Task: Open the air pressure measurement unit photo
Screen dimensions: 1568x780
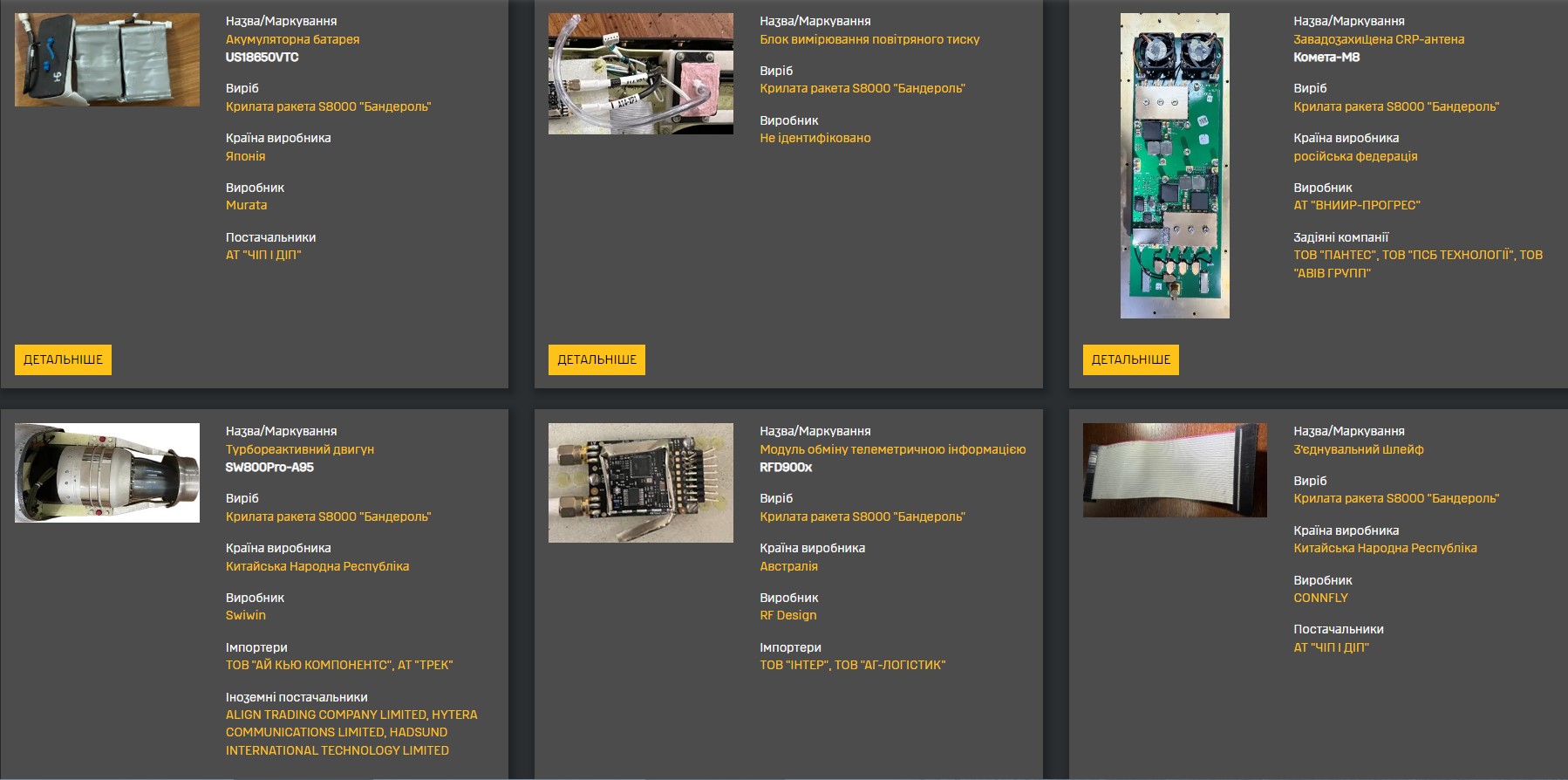Action: pos(641,73)
